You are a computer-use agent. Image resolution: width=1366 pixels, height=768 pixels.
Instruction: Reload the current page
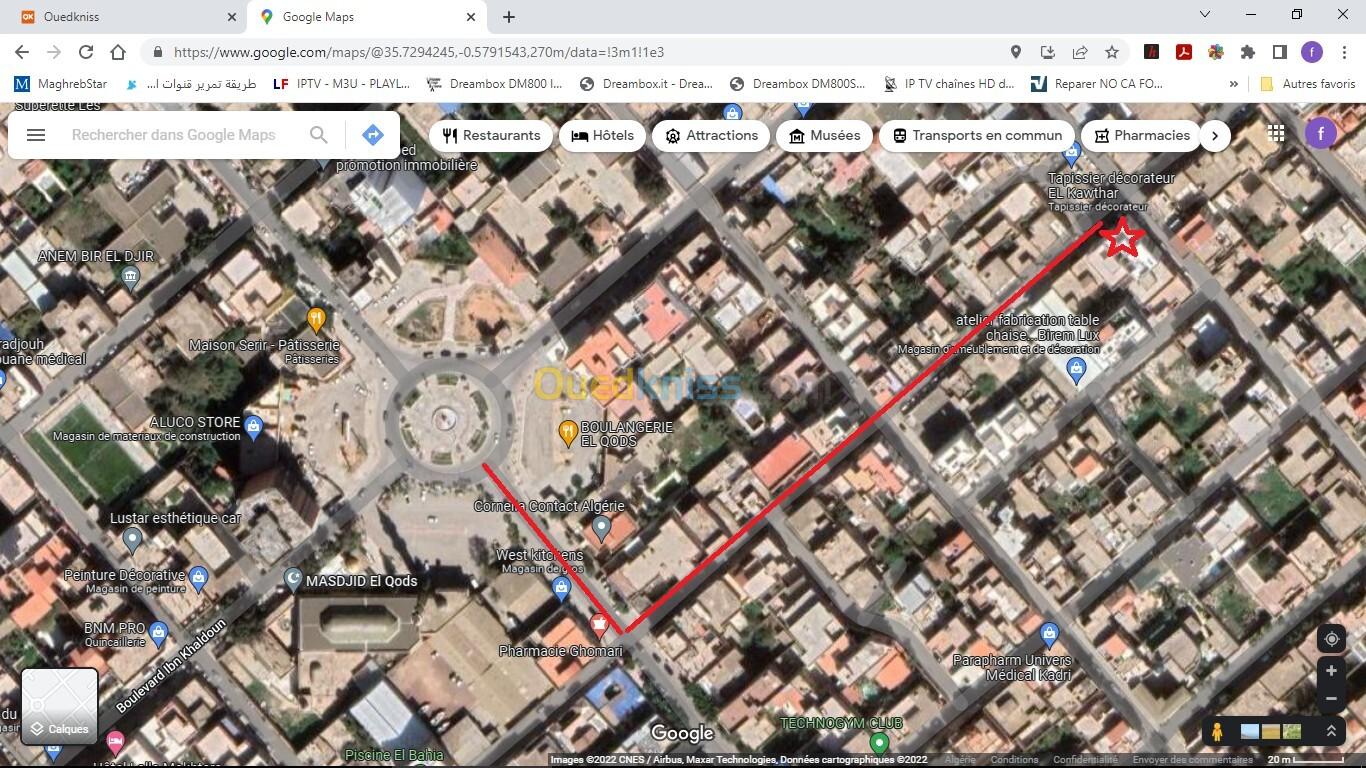pos(86,52)
